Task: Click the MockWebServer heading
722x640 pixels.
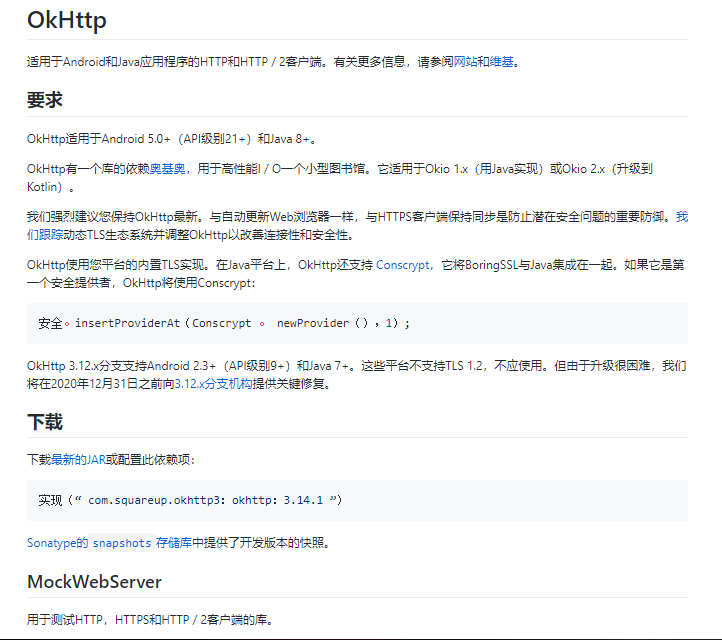Action: (x=94, y=582)
